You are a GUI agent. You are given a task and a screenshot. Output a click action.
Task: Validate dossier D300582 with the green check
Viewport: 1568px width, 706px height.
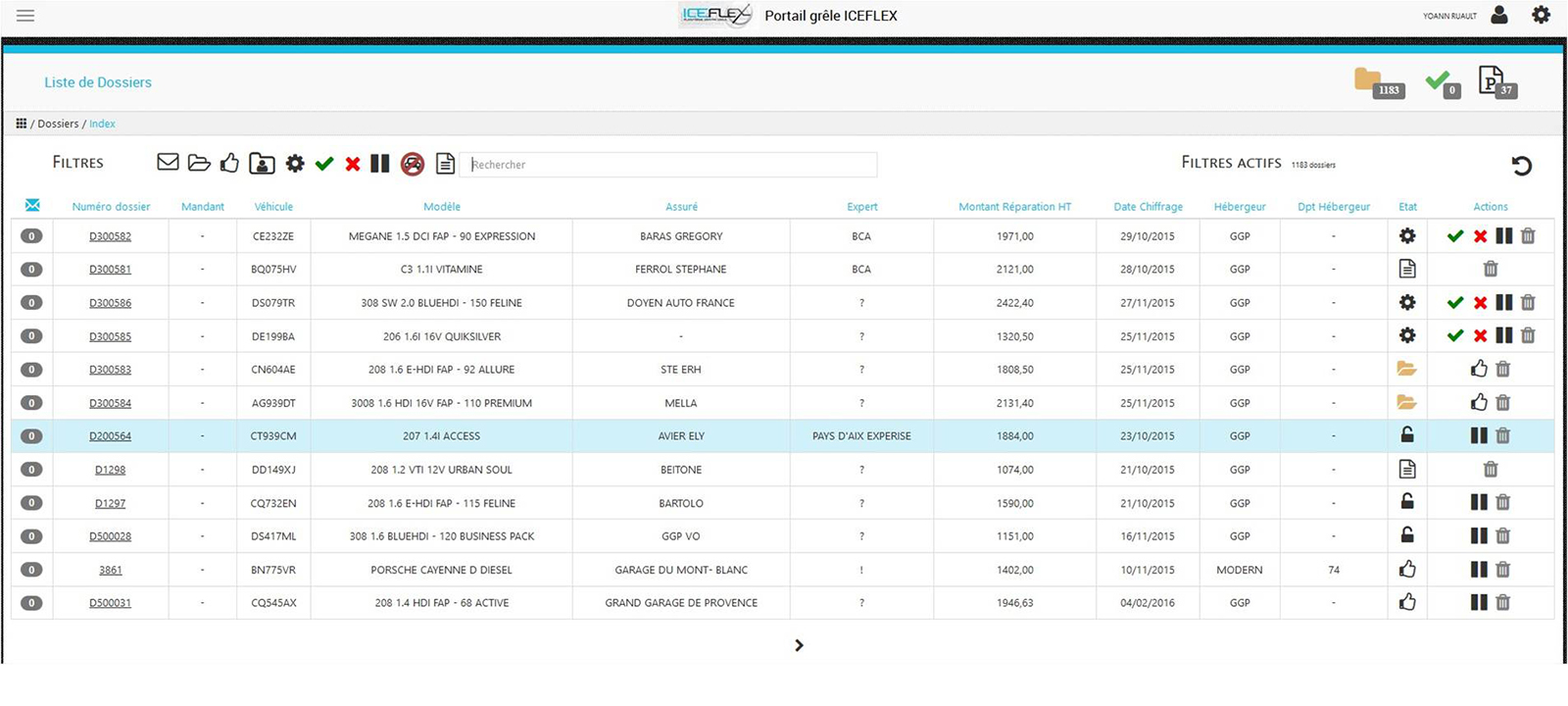click(1455, 236)
